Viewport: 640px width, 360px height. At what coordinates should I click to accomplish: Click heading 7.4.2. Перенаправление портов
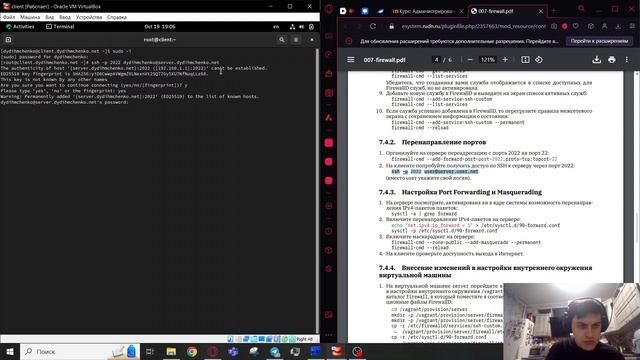click(x=432, y=142)
